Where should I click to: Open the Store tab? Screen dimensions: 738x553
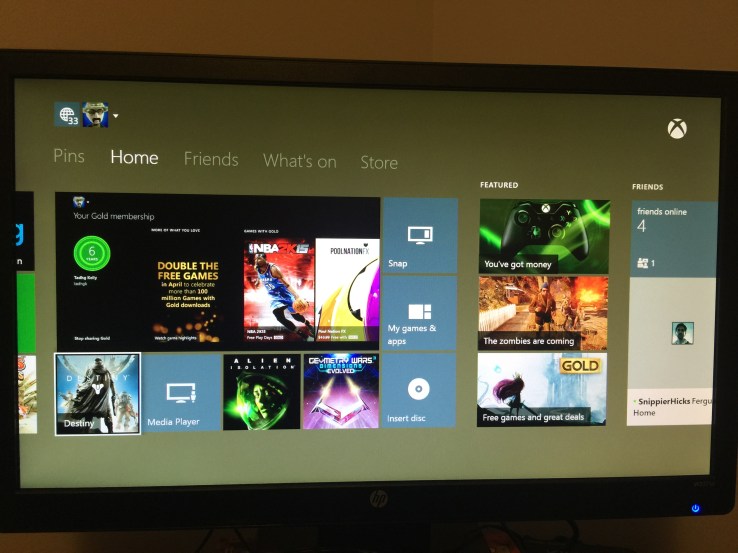coord(379,163)
